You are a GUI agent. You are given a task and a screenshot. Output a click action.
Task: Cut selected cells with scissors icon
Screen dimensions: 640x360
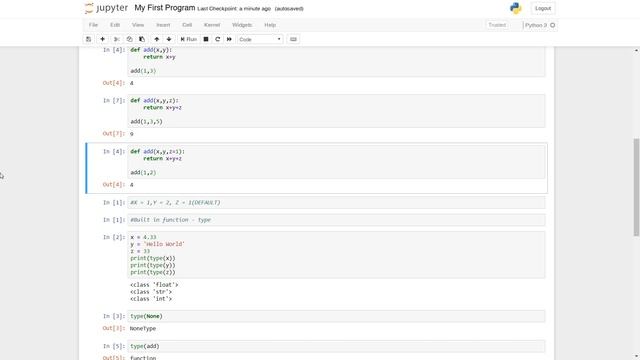(x=117, y=39)
